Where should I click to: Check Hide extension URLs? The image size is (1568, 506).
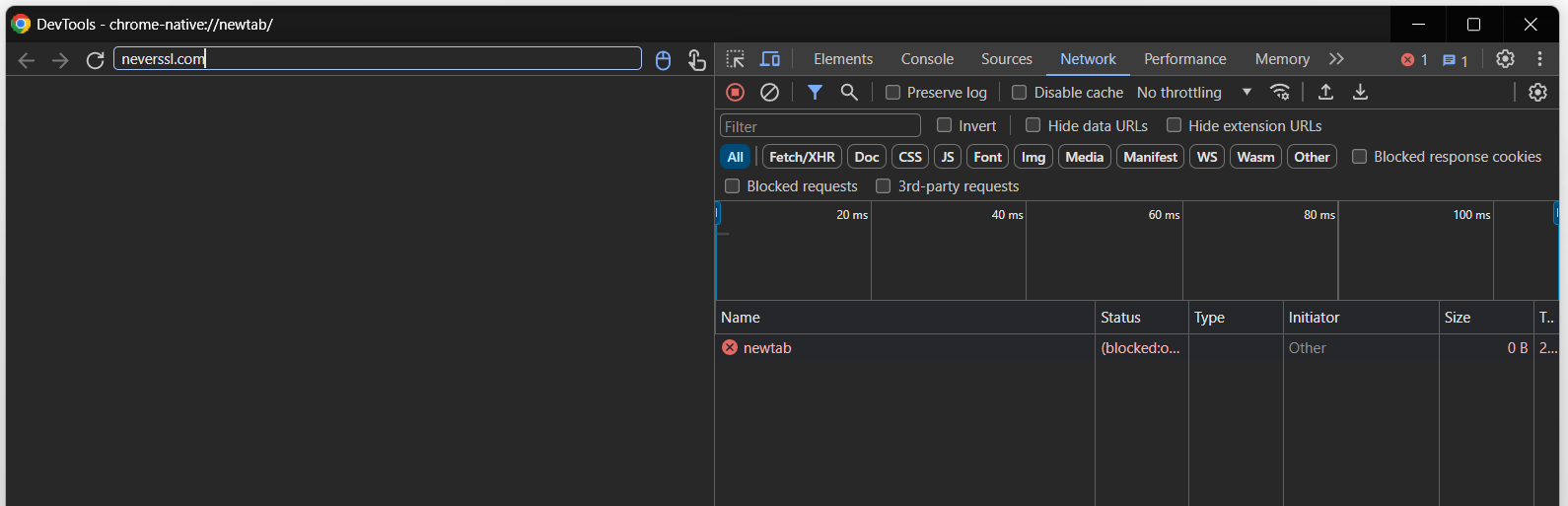coord(1174,125)
